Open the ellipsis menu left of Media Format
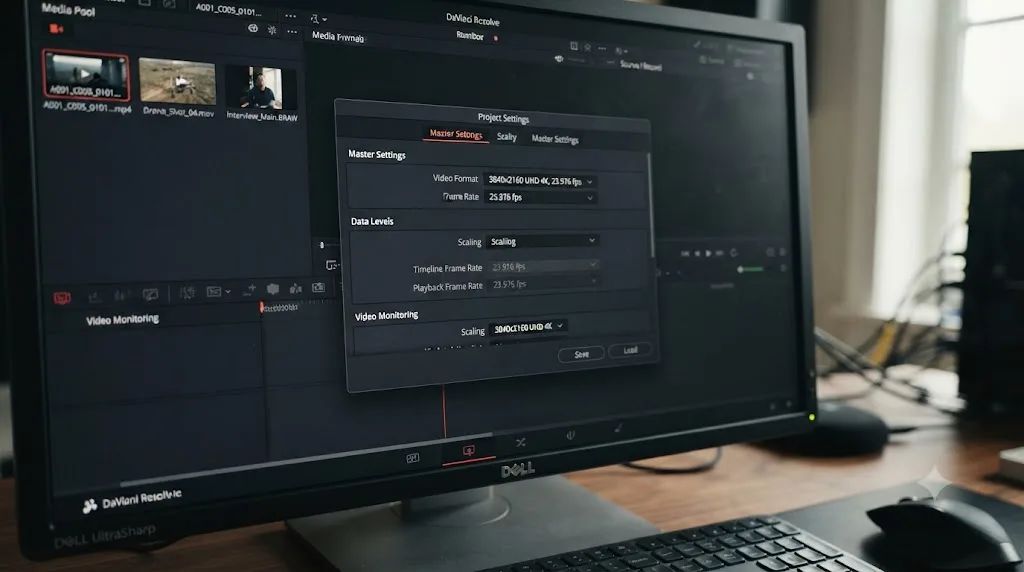This screenshot has width=1024, height=572. pyautogui.click(x=292, y=31)
